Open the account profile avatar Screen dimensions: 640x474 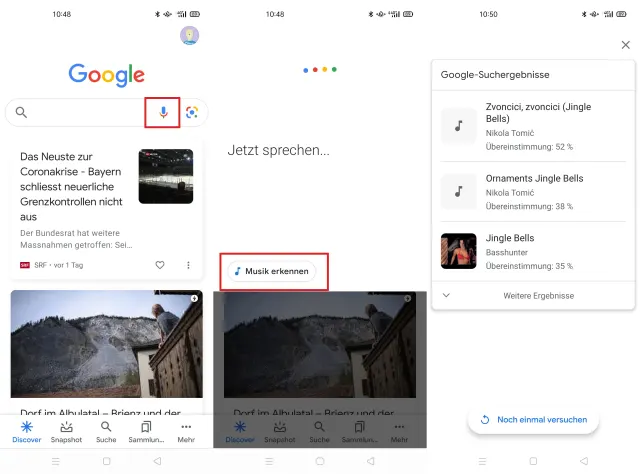click(189, 36)
